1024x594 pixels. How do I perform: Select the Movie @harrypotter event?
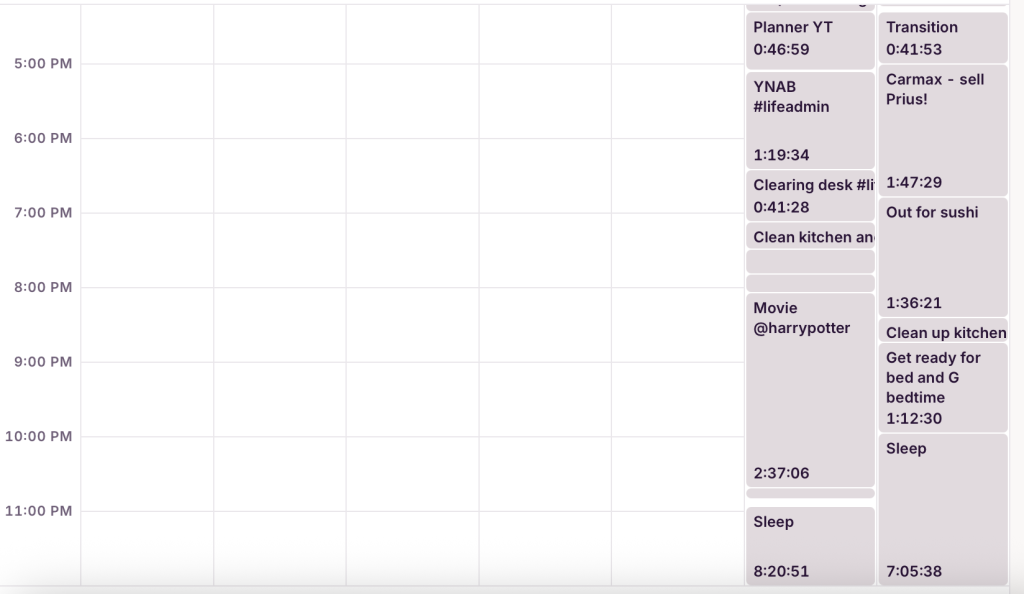coord(809,390)
